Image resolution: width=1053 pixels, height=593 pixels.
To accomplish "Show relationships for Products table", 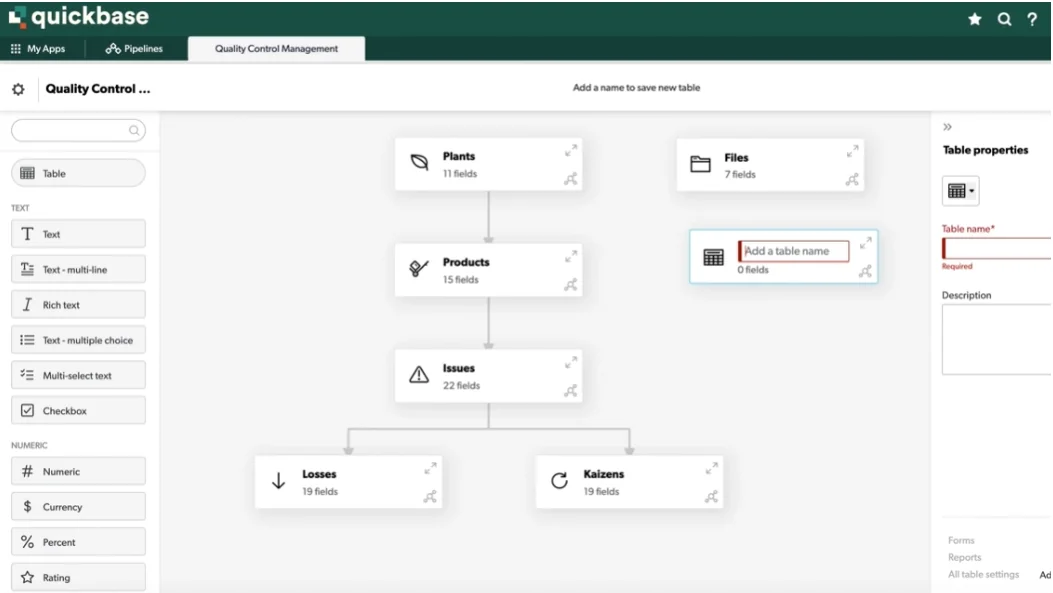I will click(x=570, y=285).
